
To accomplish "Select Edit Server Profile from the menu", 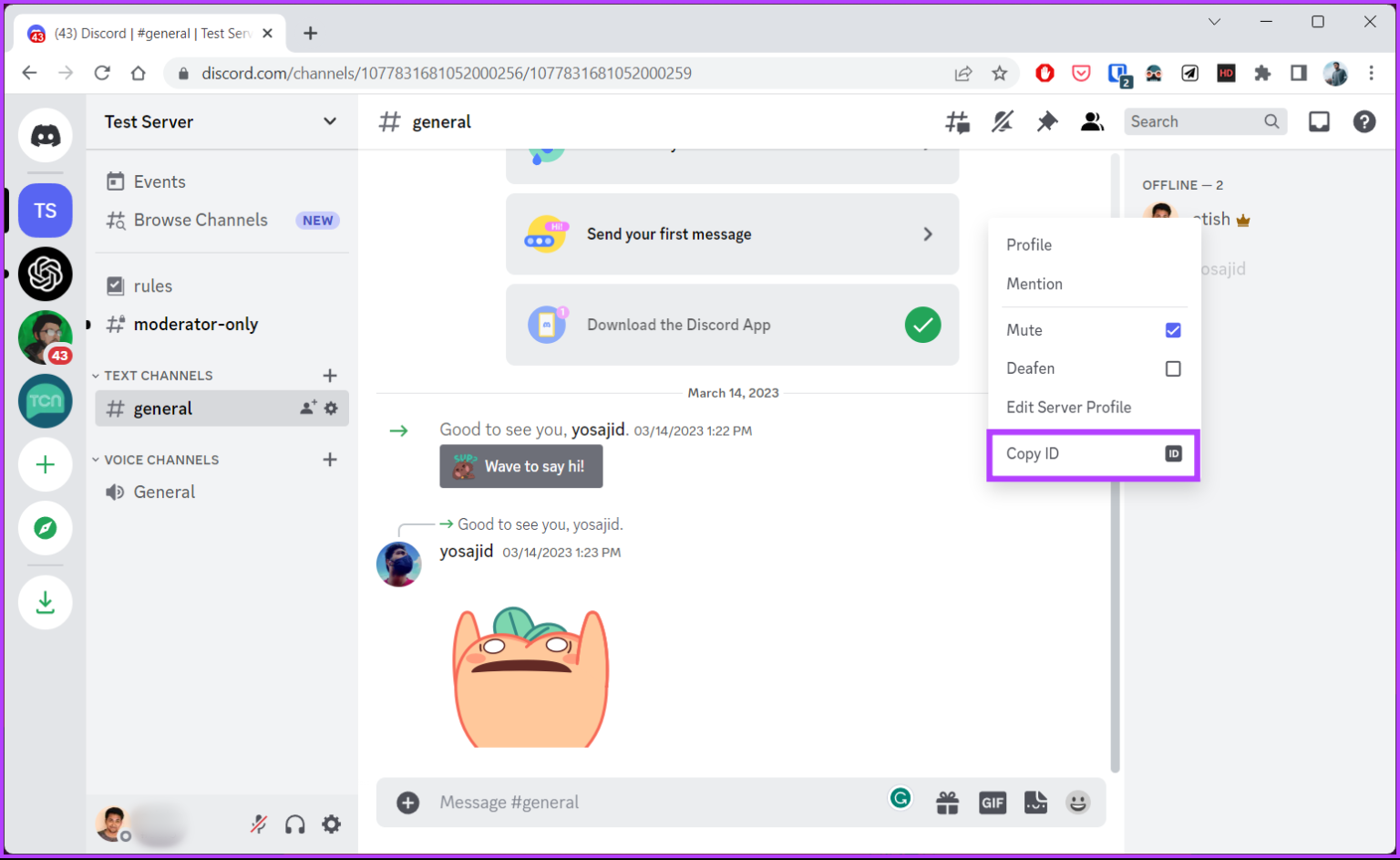I will click(1068, 407).
